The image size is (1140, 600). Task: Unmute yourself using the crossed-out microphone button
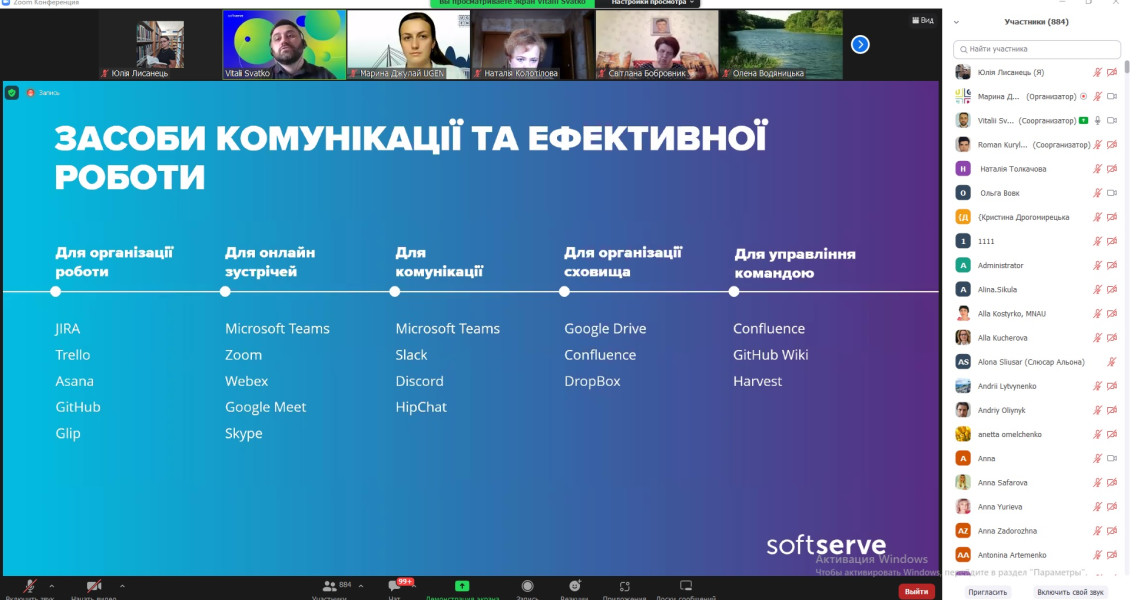coord(30,586)
